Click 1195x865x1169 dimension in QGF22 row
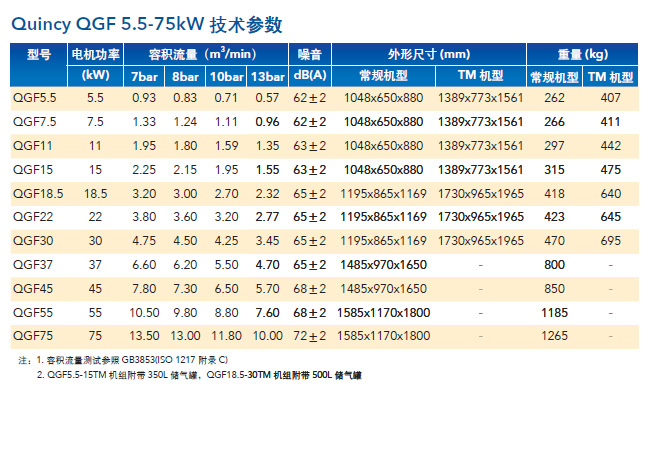Image resolution: width=657 pixels, height=461 pixels. 383,217
